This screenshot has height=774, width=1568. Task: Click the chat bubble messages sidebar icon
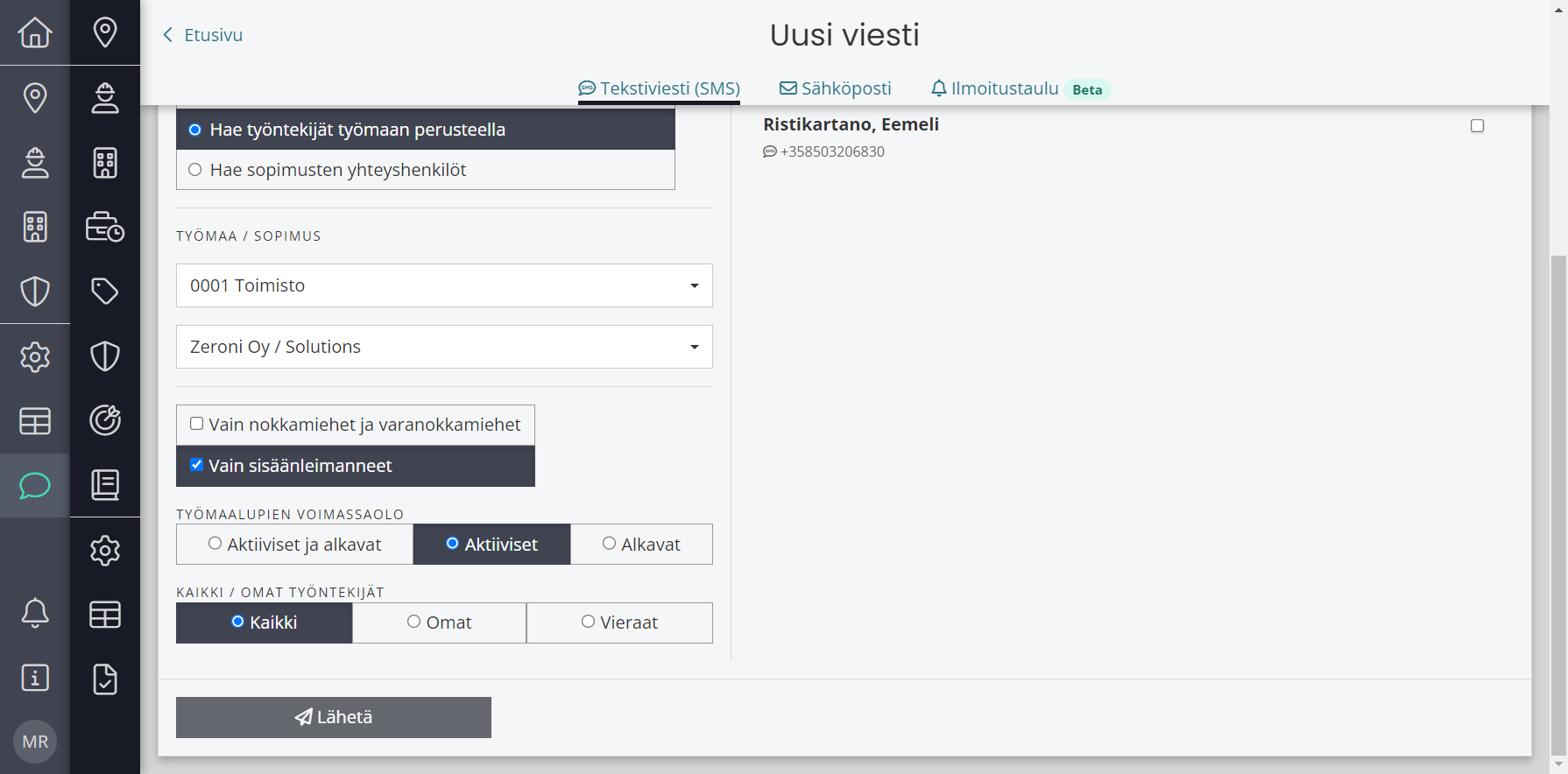pos(35,485)
